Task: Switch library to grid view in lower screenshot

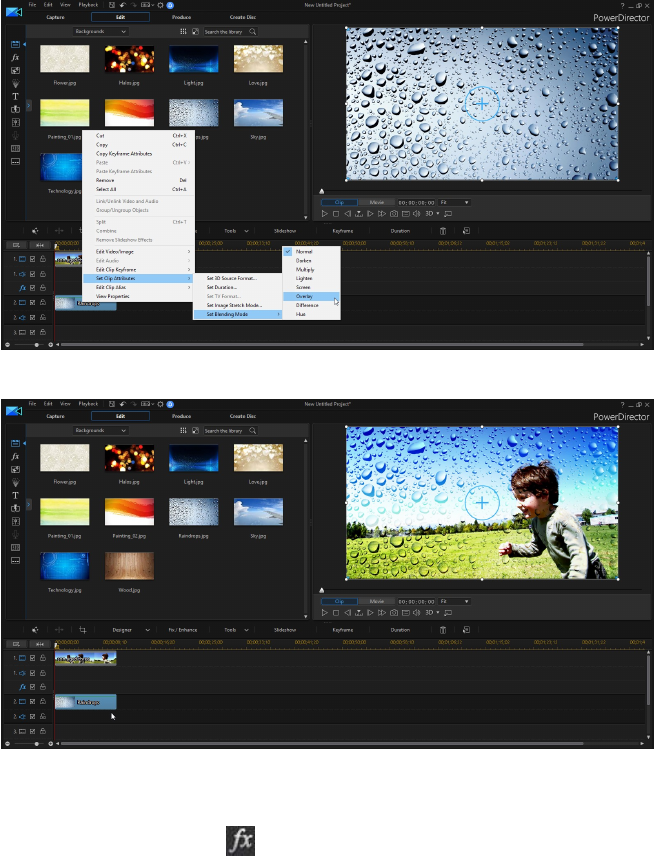Action: point(183,430)
